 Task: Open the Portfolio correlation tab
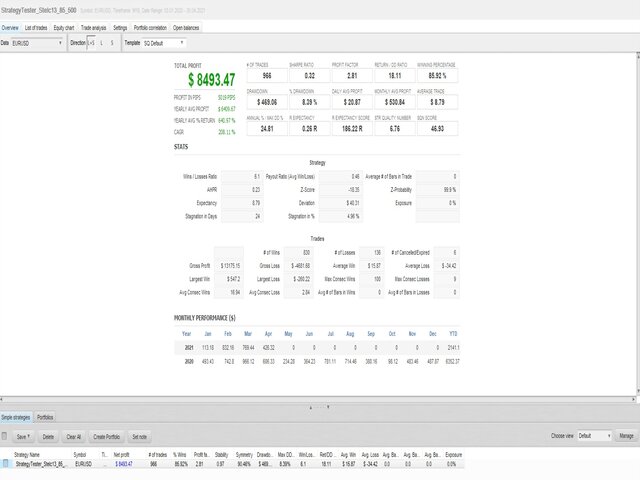(x=150, y=28)
